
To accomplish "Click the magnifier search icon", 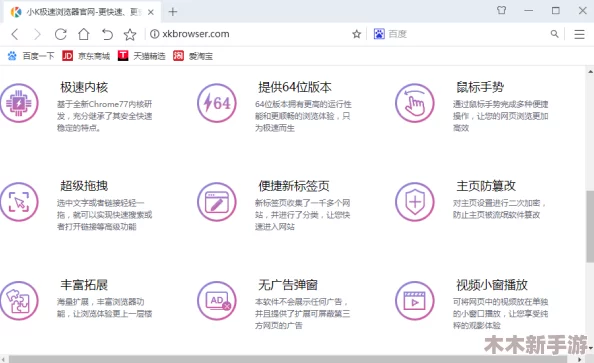I will 554,34.
